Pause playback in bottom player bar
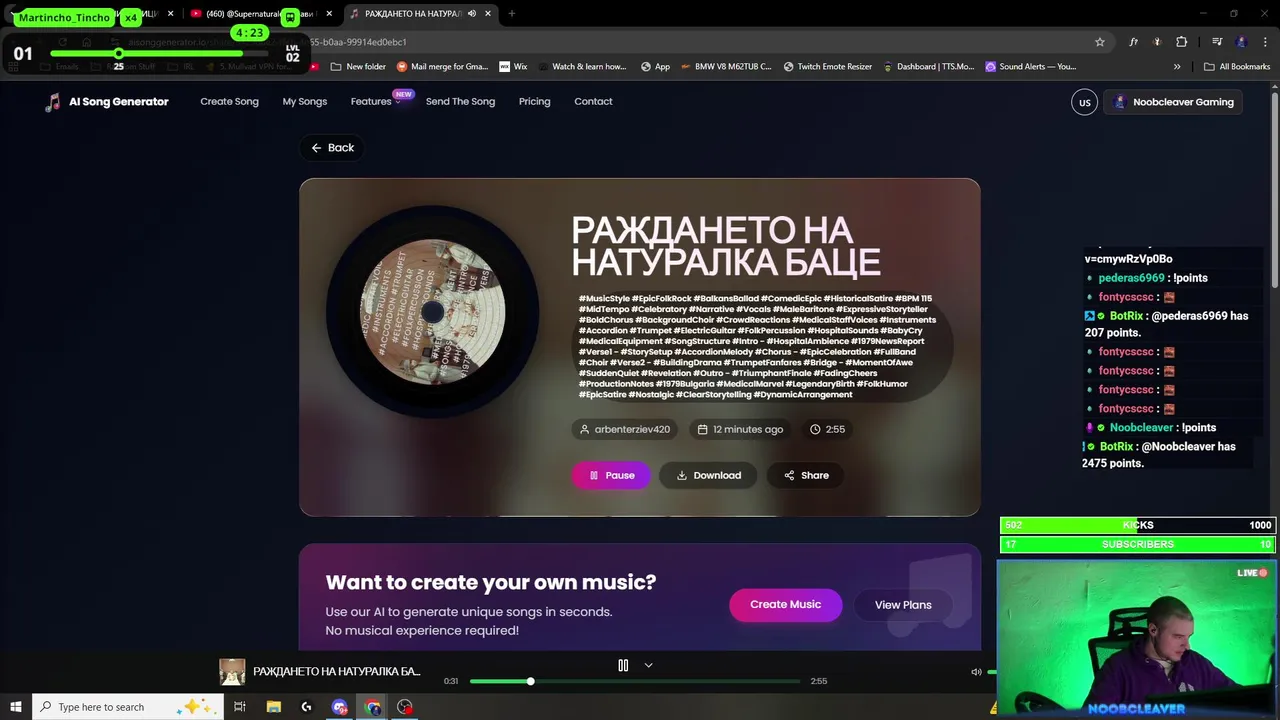 coord(623,665)
